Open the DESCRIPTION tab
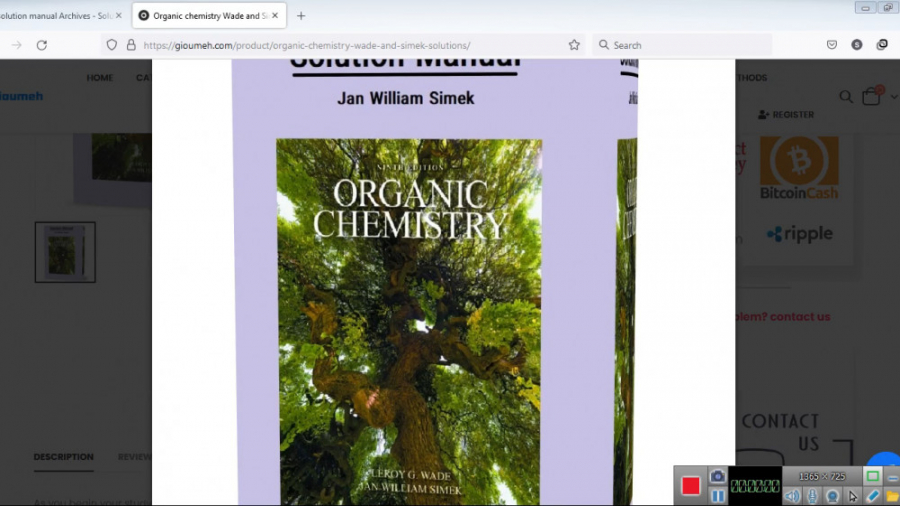The height and width of the screenshot is (506, 900). click(64, 457)
